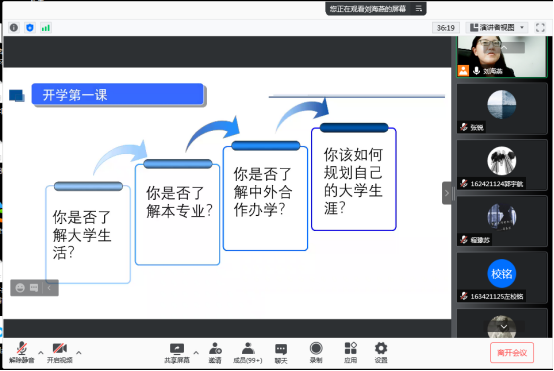Click the red Leave Meeting button
The image size is (554, 371).
[512, 352]
